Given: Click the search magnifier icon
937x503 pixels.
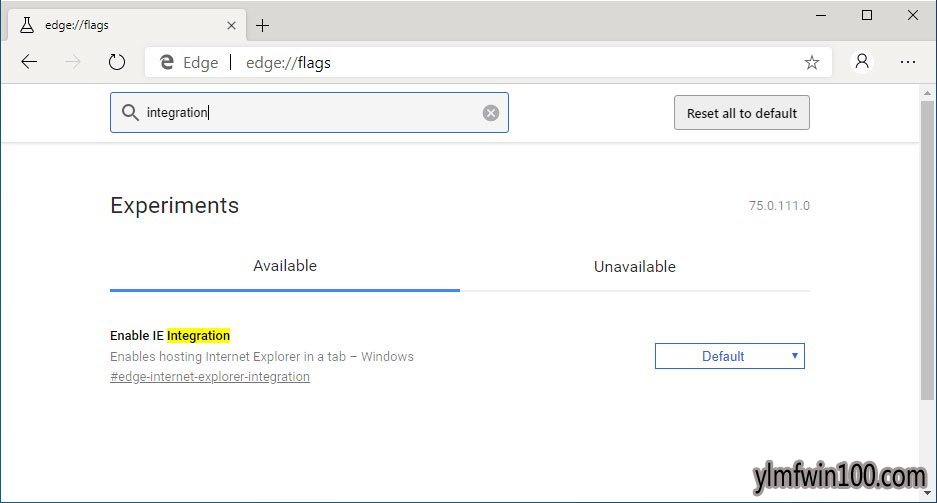Looking at the screenshot, I should pos(130,112).
